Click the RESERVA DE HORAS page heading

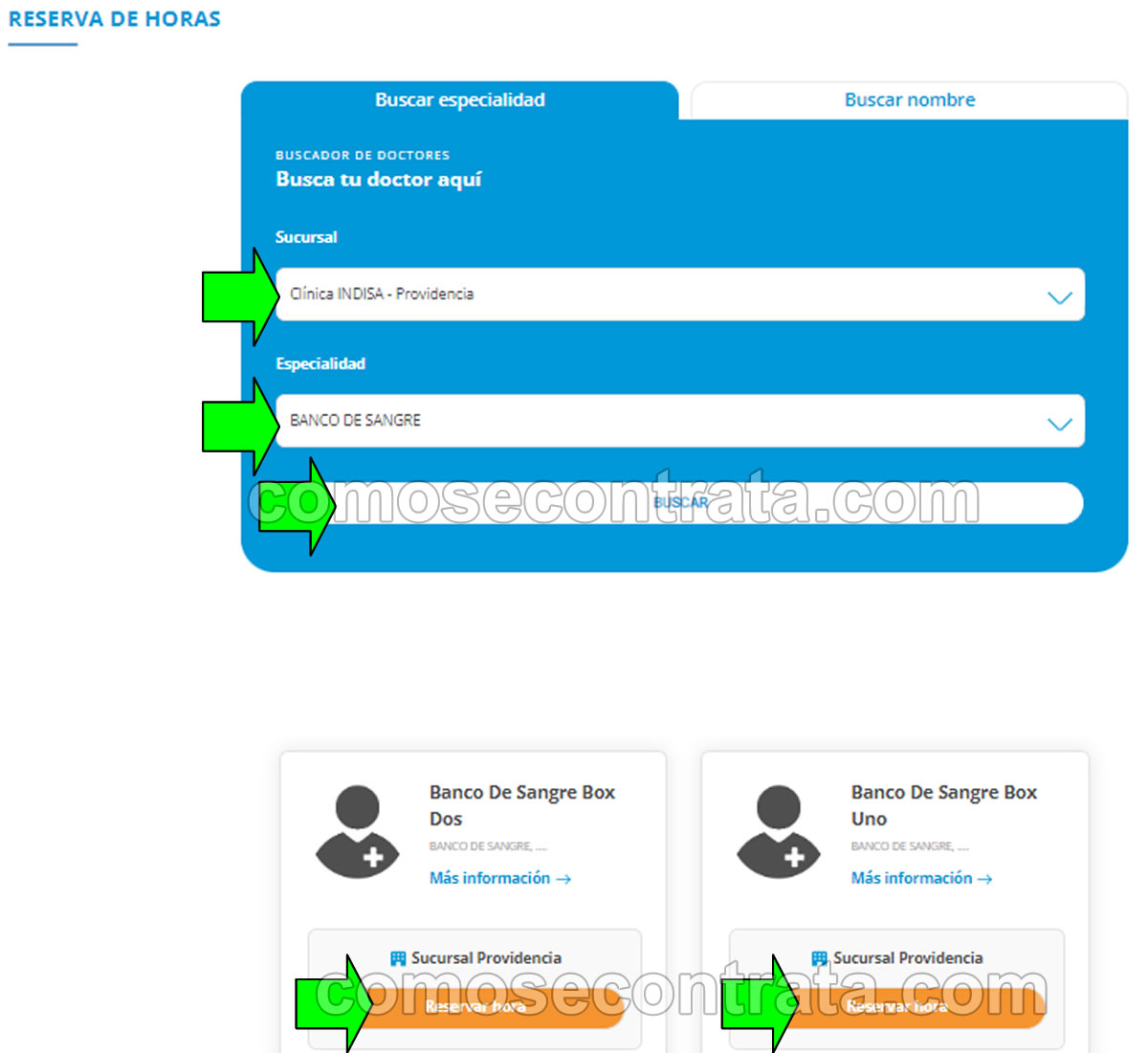tap(115, 19)
